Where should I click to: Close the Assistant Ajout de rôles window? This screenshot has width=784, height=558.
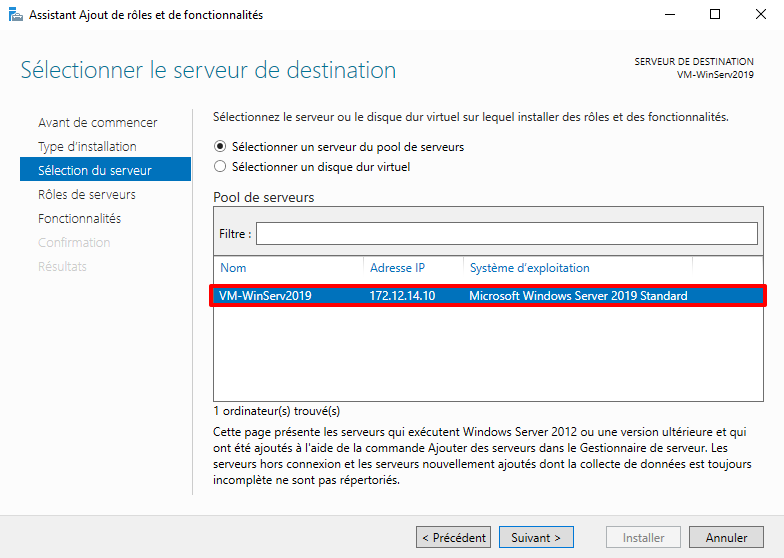[760, 15]
